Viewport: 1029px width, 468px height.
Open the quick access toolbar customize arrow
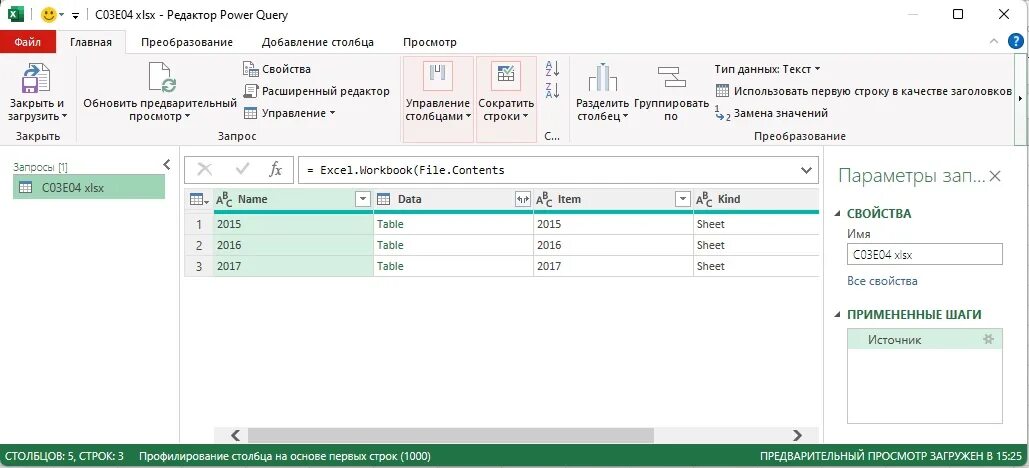[75, 15]
